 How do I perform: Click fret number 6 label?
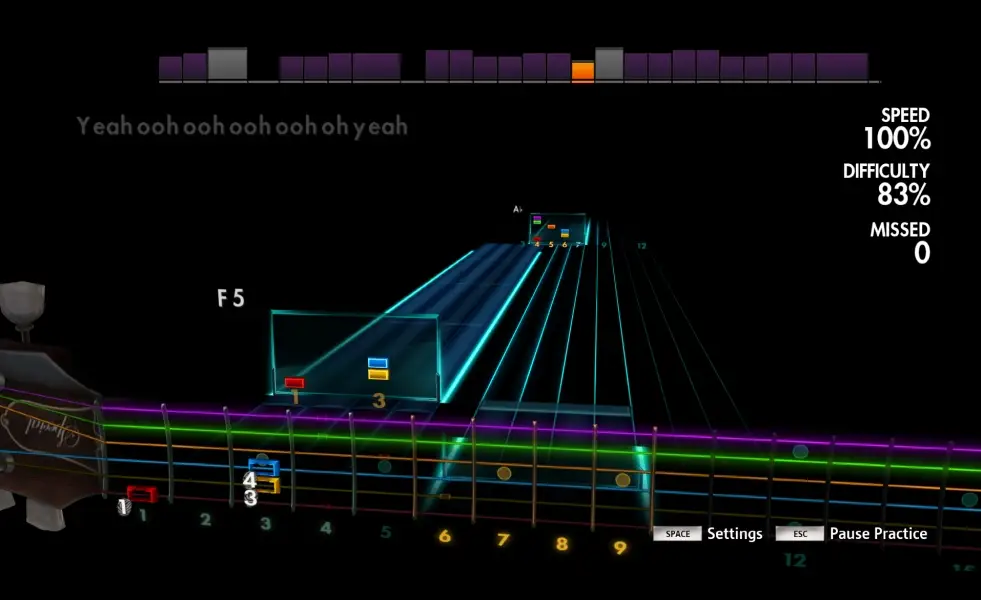click(445, 536)
